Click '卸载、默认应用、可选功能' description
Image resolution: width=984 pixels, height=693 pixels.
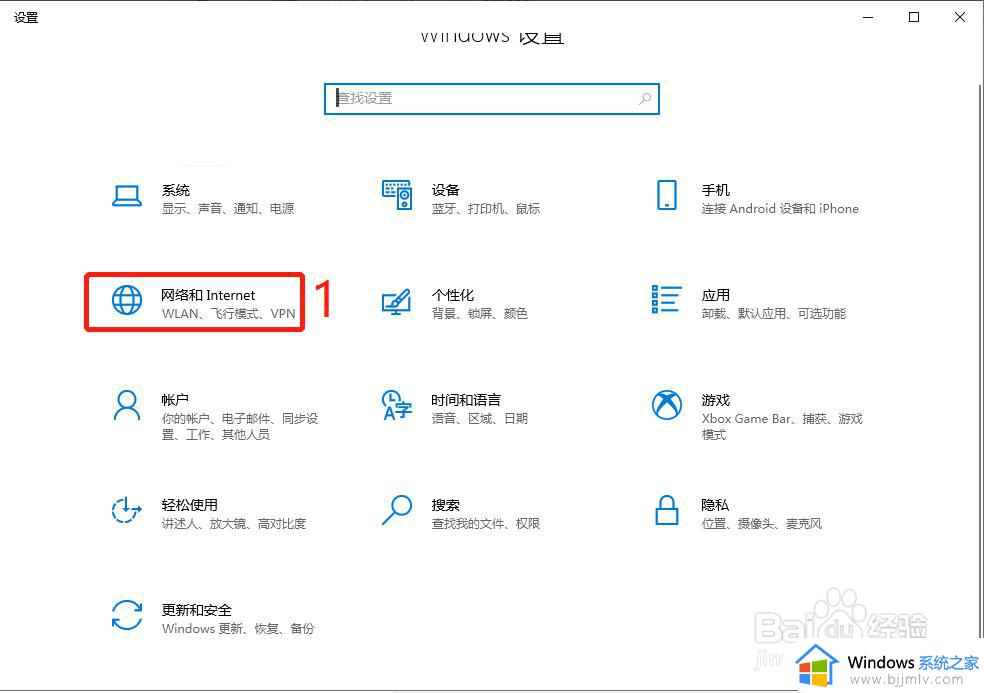click(774, 314)
